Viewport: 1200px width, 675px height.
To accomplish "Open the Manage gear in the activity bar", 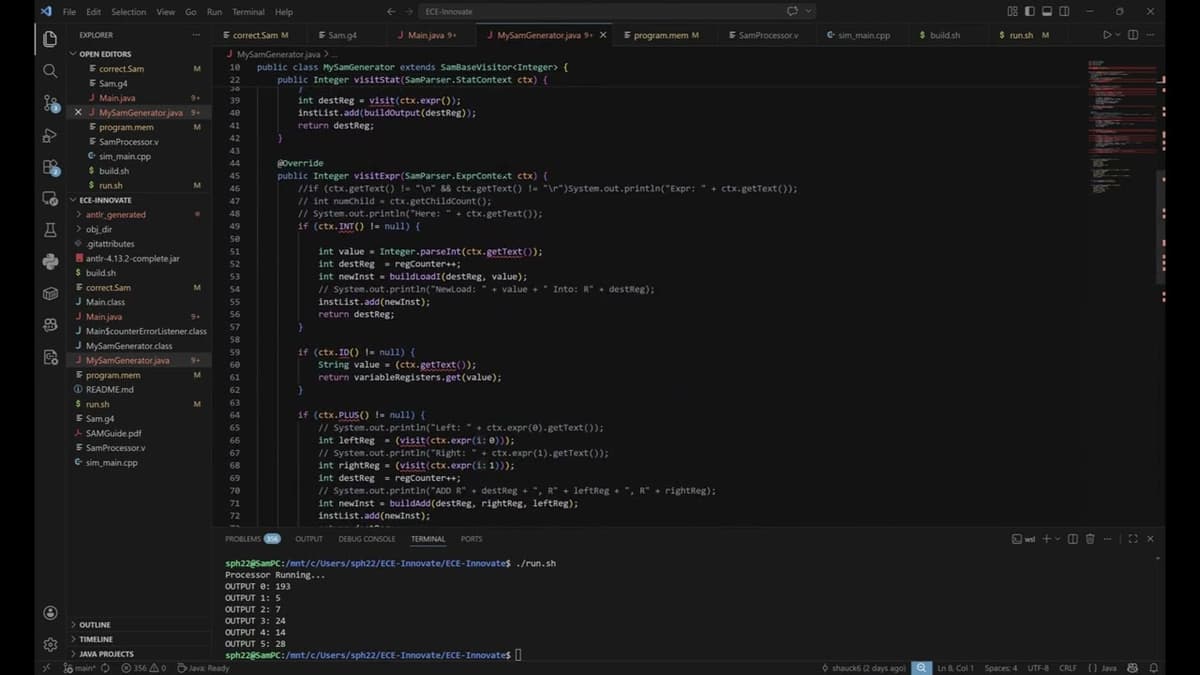I will pyautogui.click(x=50, y=645).
